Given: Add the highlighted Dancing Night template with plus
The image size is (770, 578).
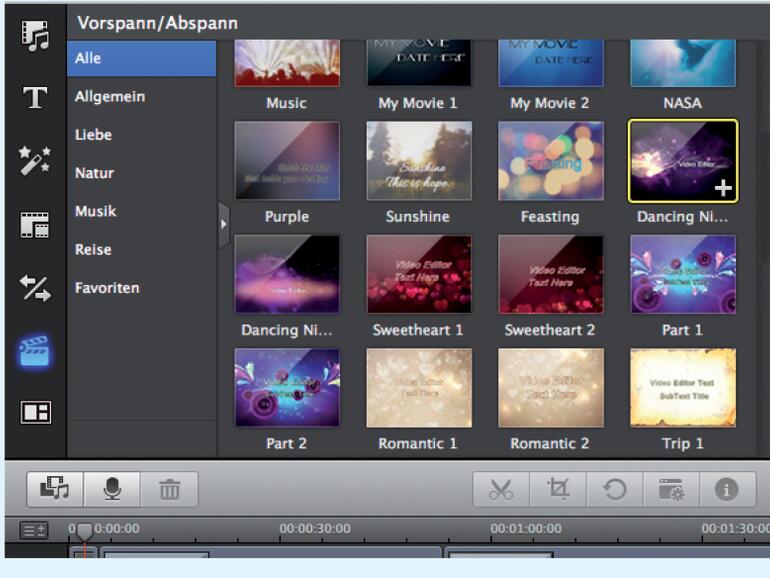Looking at the screenshot, I should (723, 188).
